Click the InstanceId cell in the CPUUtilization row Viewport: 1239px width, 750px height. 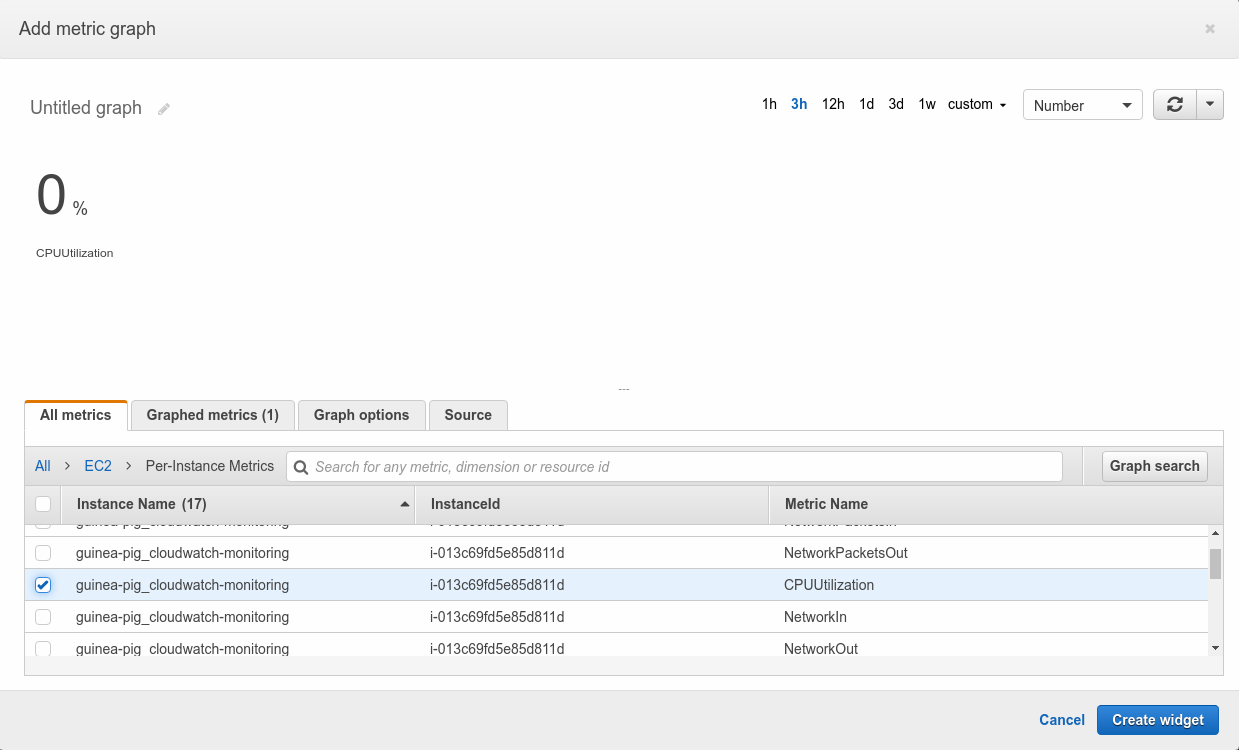coord(497,585)
